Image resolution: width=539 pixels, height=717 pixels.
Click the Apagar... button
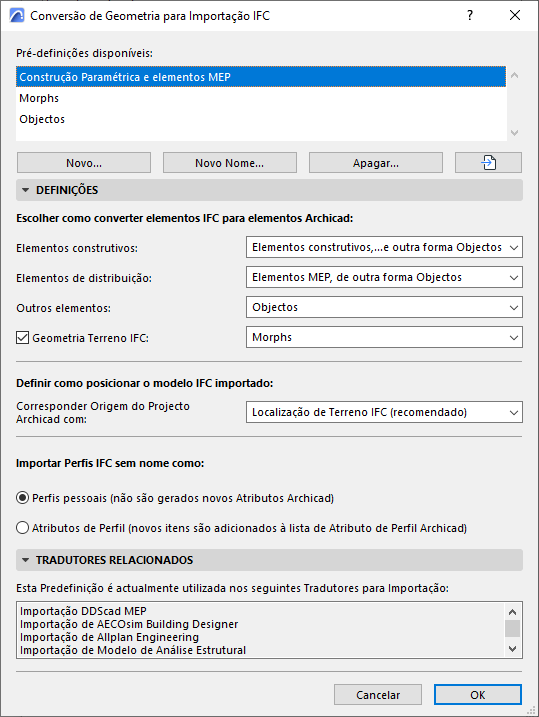click(x=376, y=163)
